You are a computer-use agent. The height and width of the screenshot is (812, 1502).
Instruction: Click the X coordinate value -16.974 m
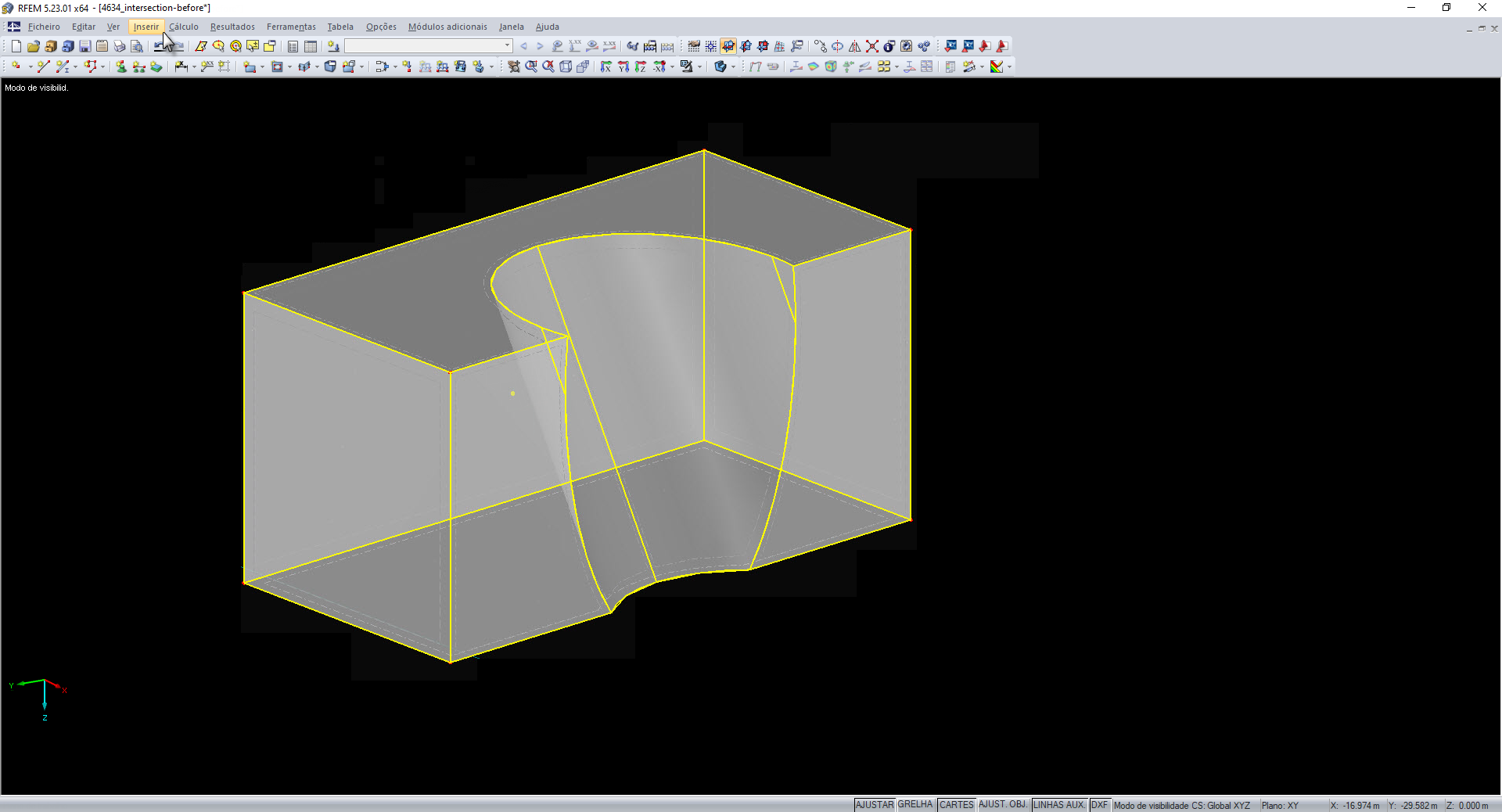point(1361,806)
